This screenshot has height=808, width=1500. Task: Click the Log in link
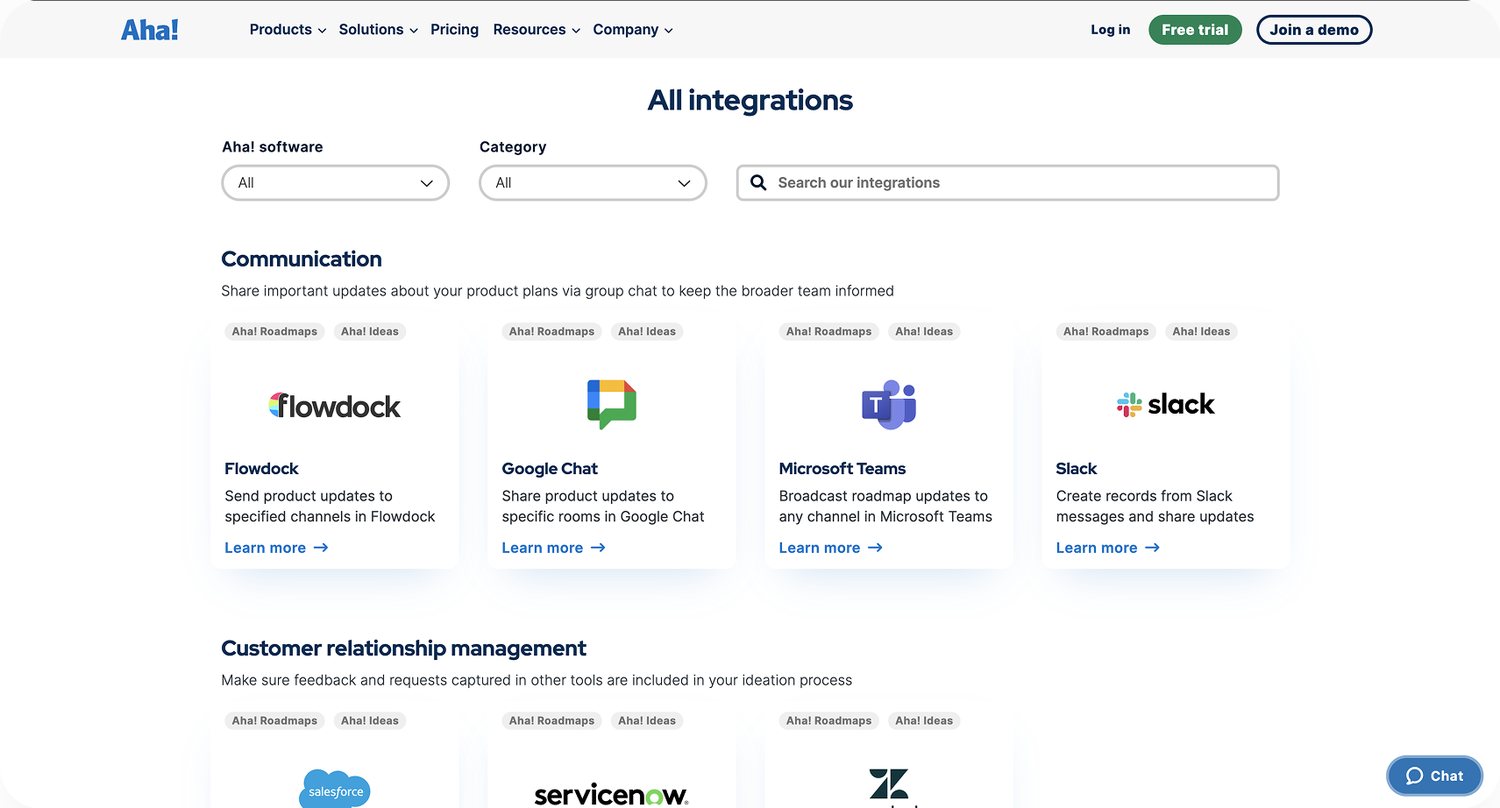[x=1111, y=30]
